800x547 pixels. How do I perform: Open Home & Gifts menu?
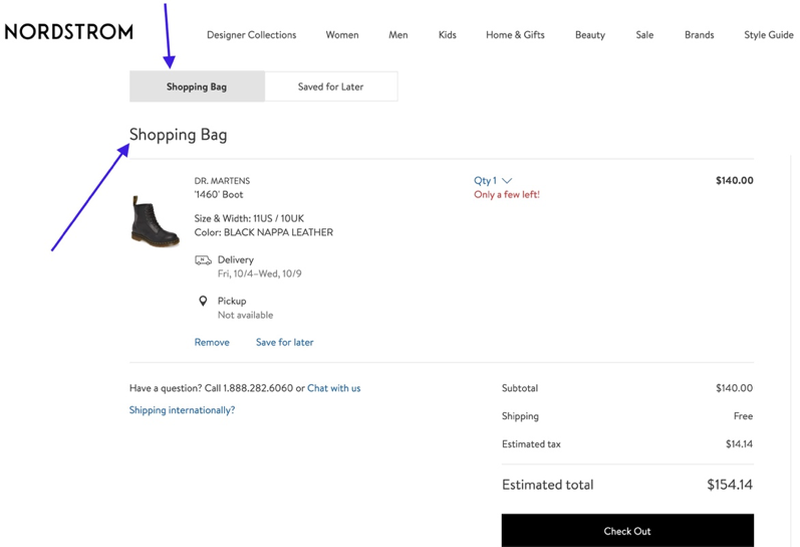pos(515,35)
